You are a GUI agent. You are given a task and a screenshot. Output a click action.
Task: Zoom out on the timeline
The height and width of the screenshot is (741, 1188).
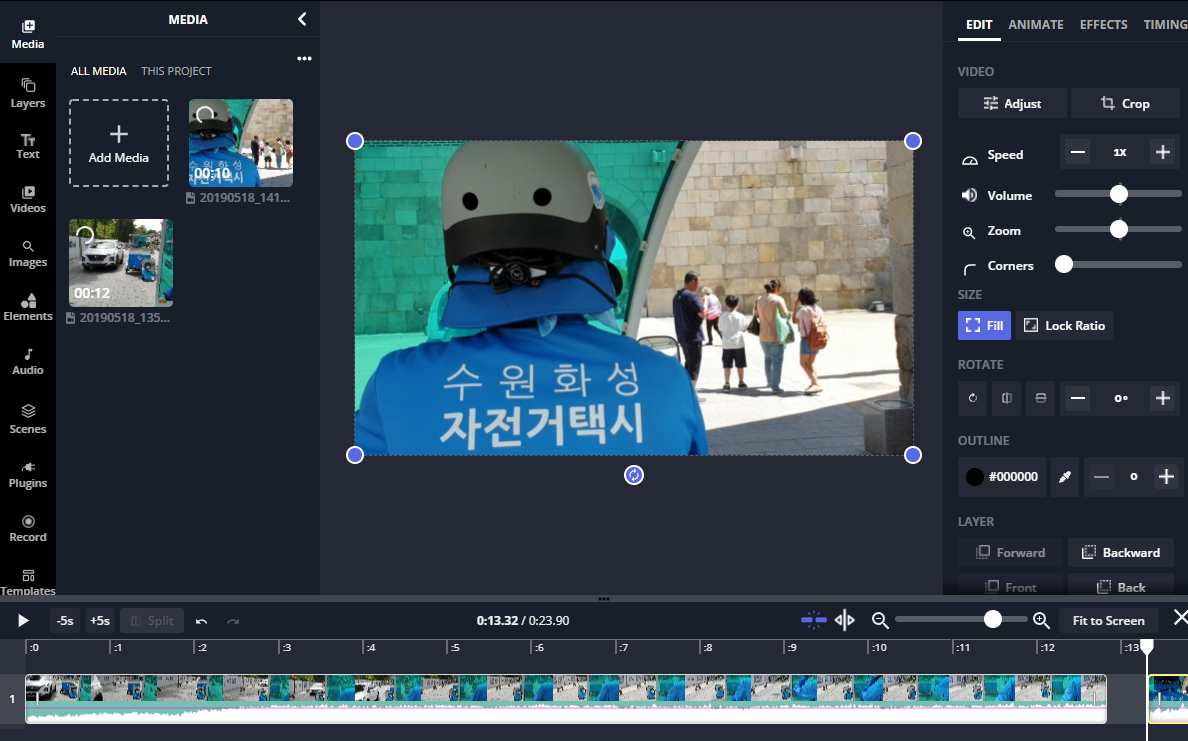pos(879,620)
